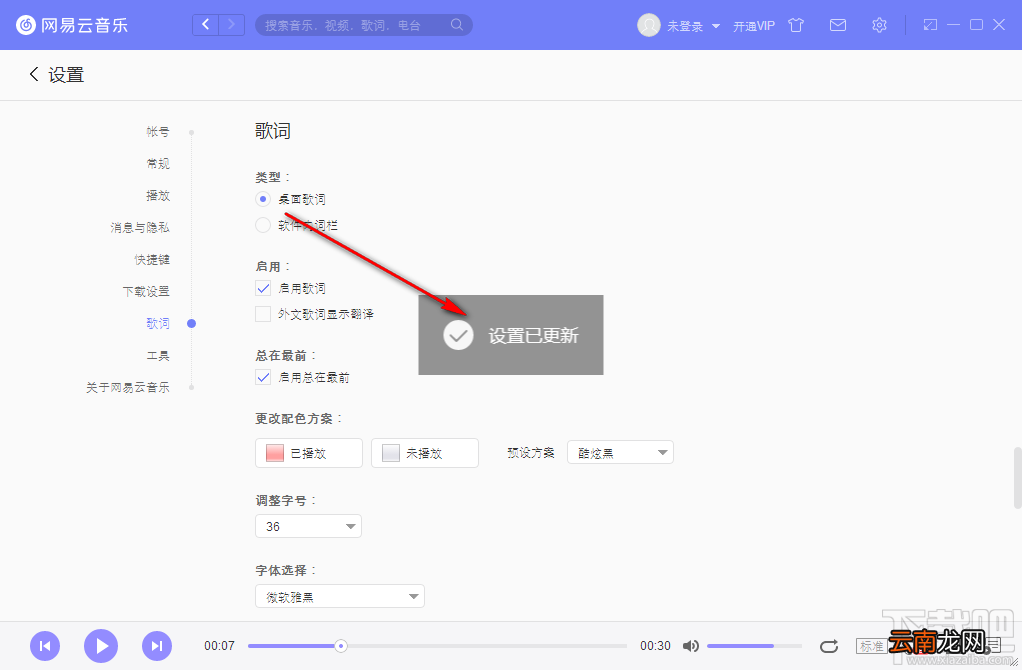The width and height of the screenshot is (1022, 670).
Task: Go back with the navigation back arrow
Action: coord(206,25)
